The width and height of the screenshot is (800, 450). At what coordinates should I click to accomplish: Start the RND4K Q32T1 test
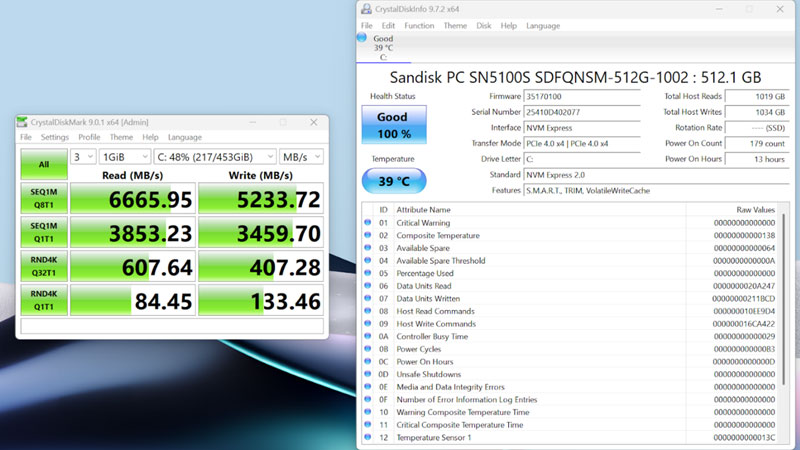tap(42, 269)
